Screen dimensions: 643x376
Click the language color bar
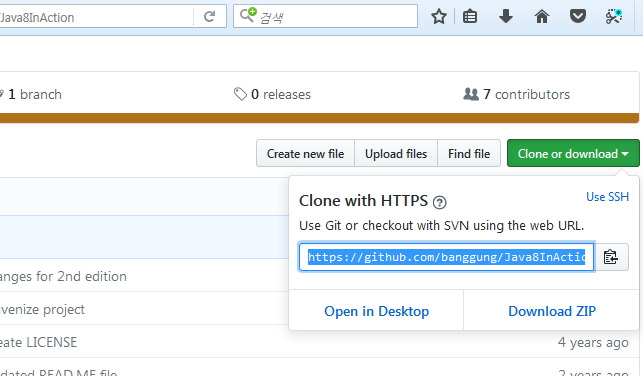coord(319,118)
